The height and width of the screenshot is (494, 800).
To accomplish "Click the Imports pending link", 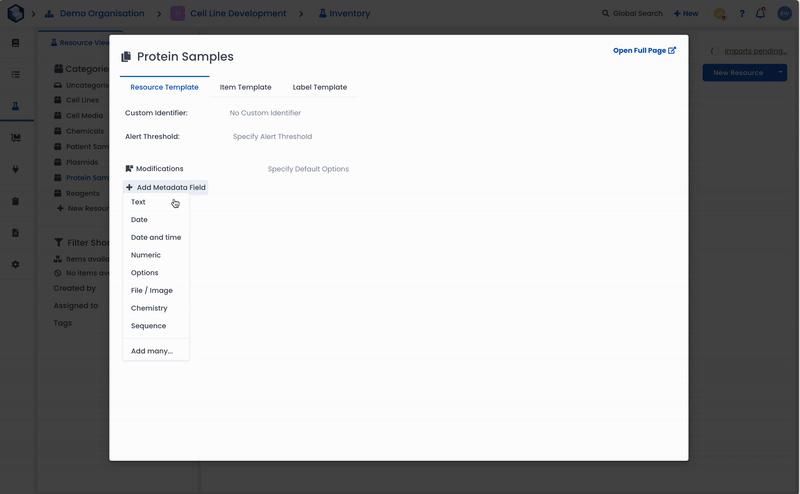I will click(755, 51).
